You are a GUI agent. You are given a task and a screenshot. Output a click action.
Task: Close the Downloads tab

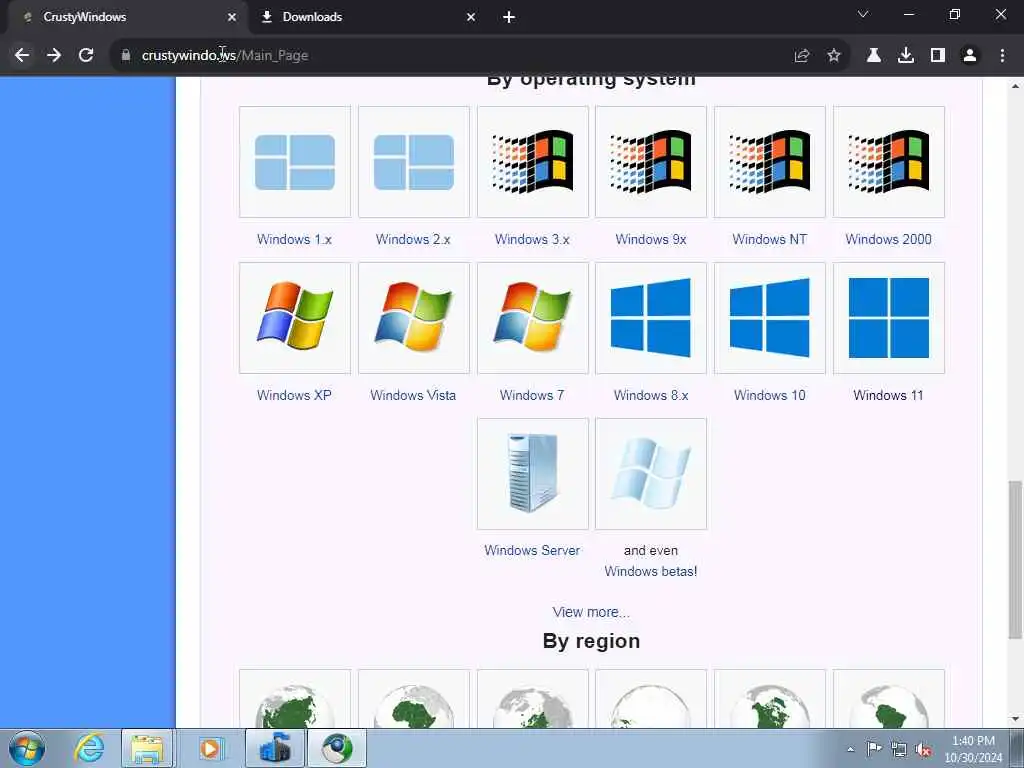[471, 17]
